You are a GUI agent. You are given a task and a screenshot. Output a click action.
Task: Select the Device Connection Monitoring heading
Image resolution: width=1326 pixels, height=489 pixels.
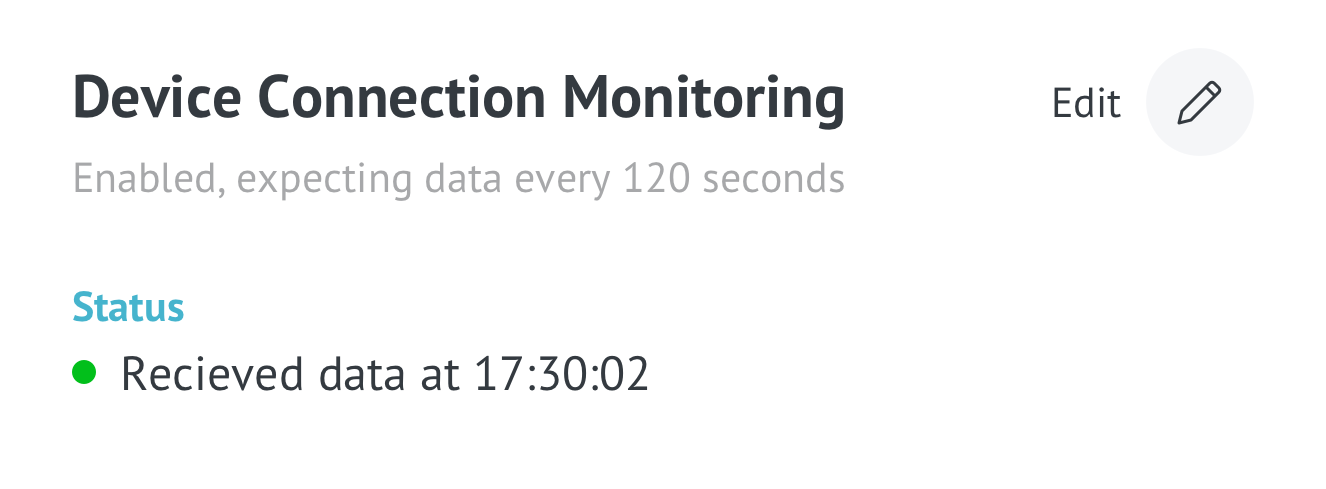point(459,99)
